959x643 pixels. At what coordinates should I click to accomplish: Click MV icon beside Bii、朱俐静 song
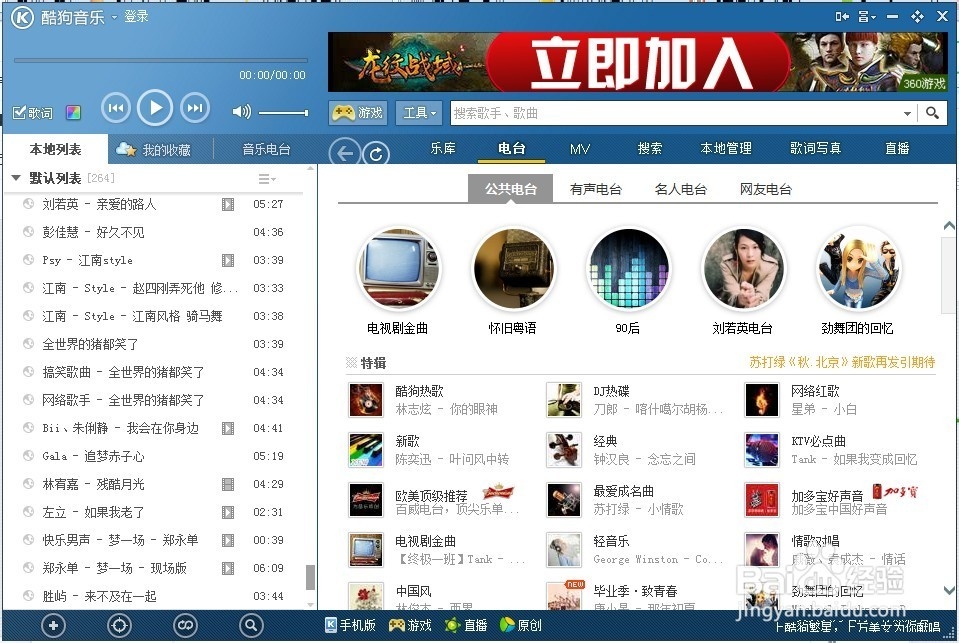coord(228,428)
